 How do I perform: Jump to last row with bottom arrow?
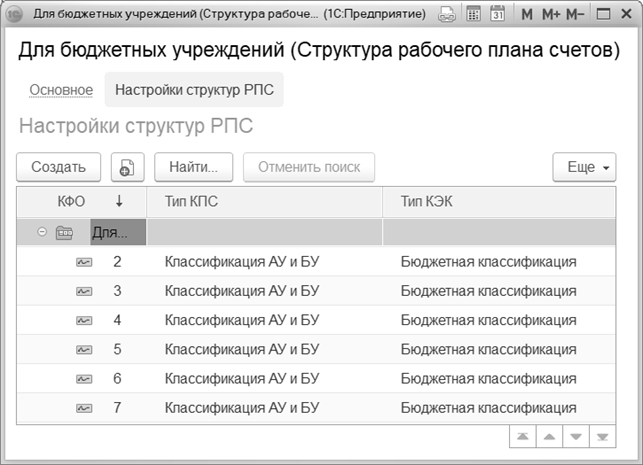point(602,437)
